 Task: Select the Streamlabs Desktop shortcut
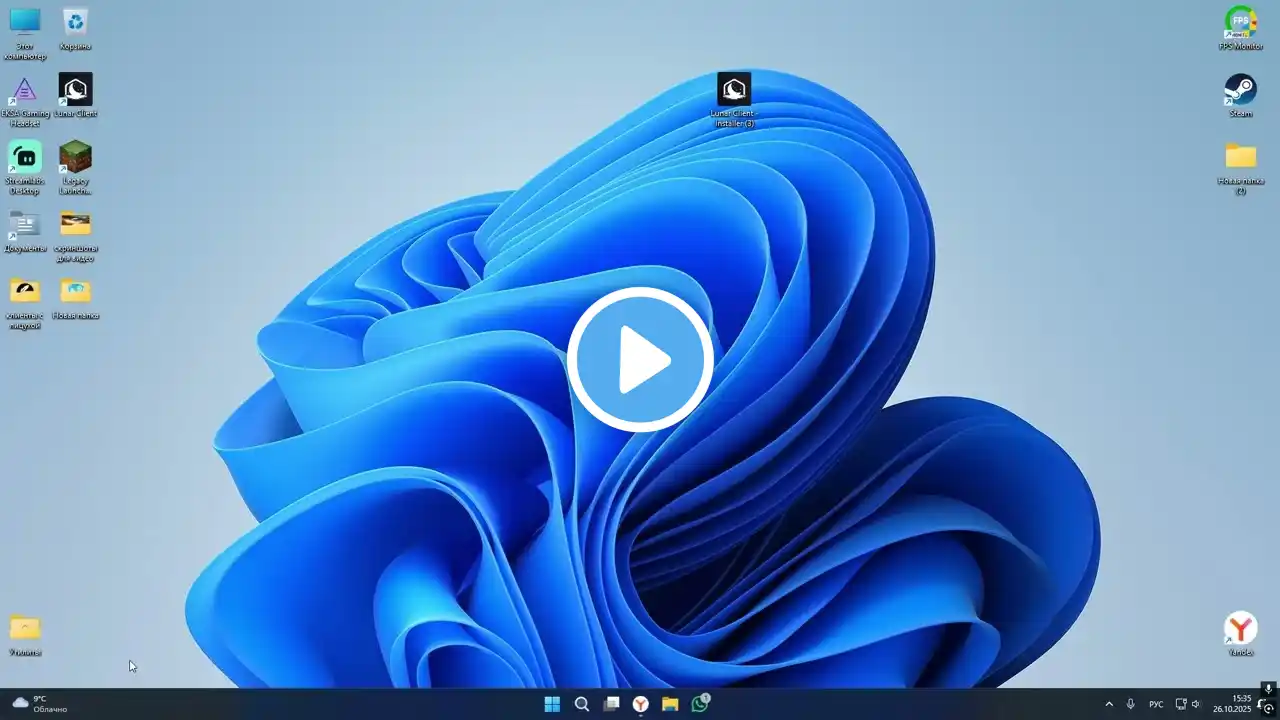pos(25,167)
